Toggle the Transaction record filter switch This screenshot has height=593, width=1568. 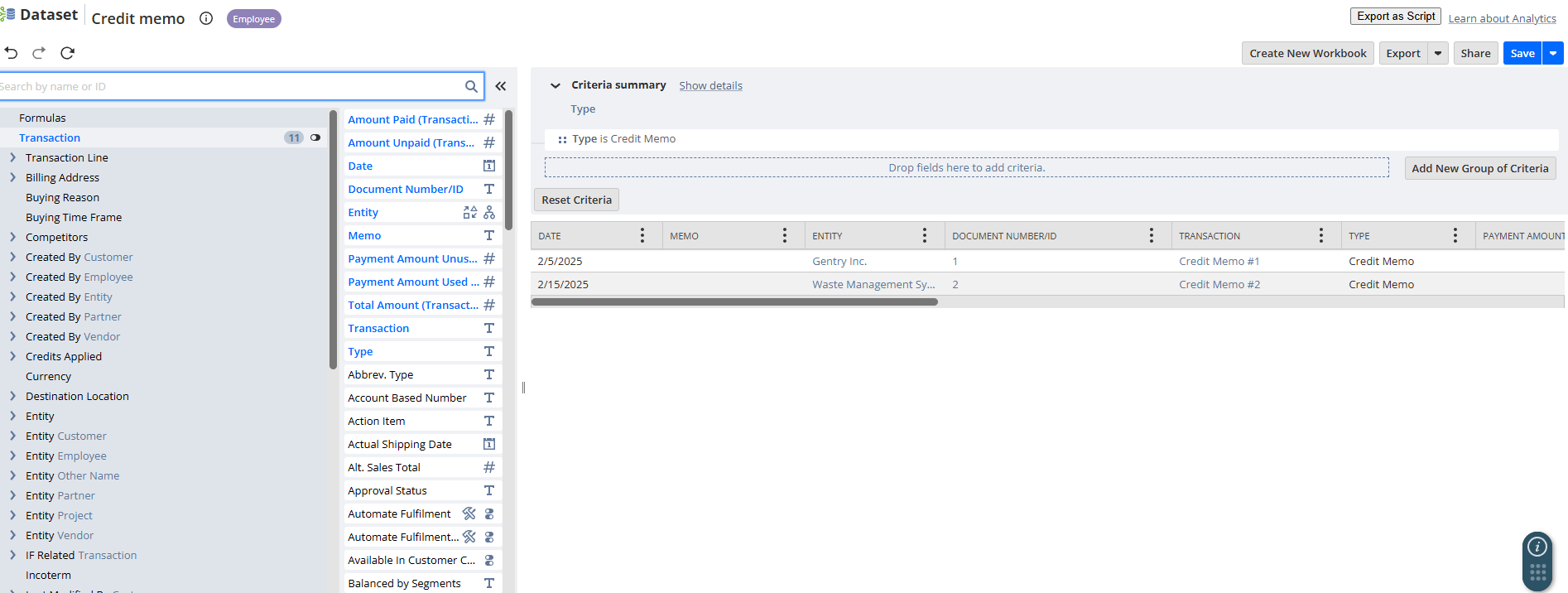click(315, 138)
